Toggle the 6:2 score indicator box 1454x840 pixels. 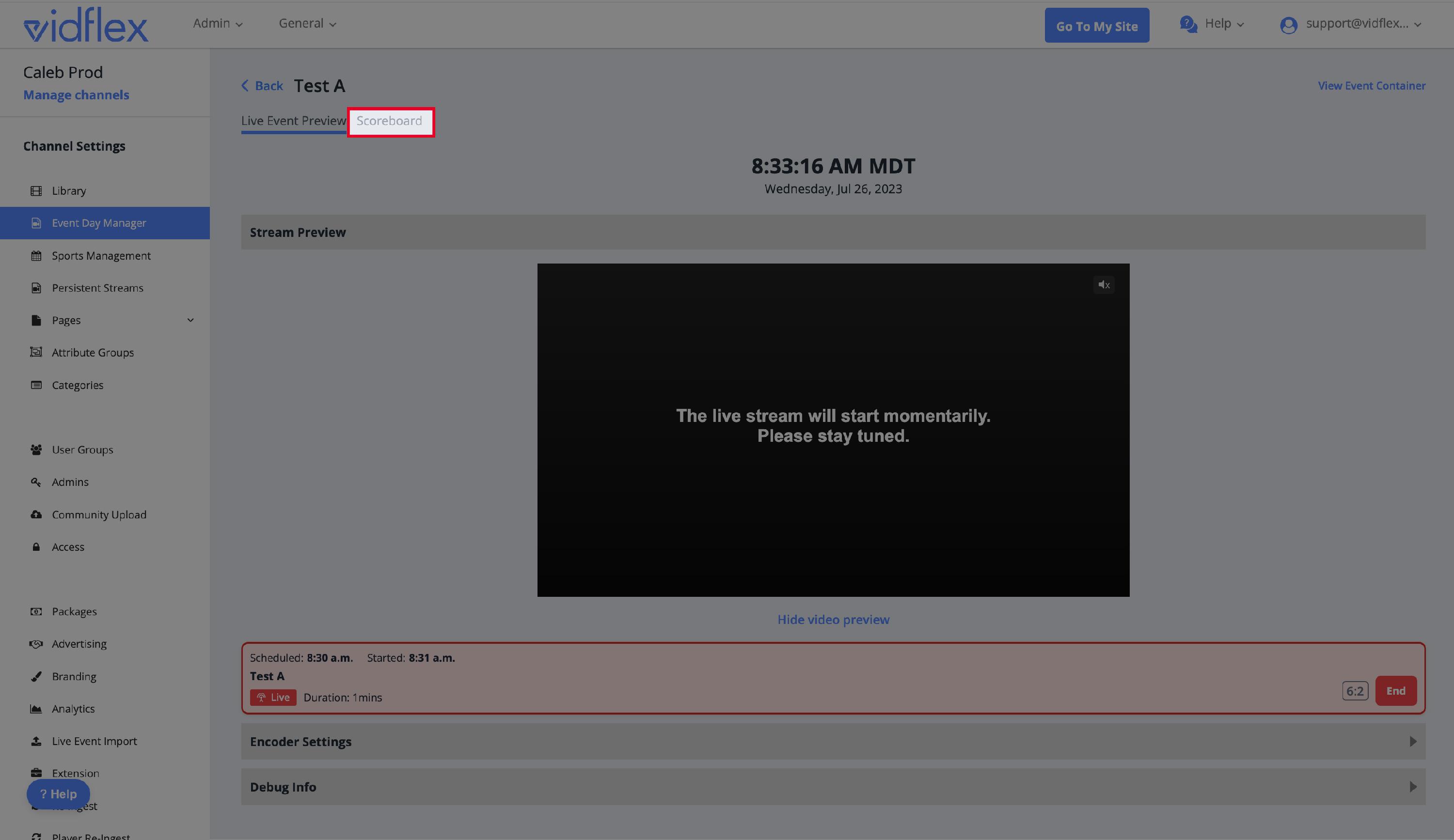click(x=1354, y=691)
